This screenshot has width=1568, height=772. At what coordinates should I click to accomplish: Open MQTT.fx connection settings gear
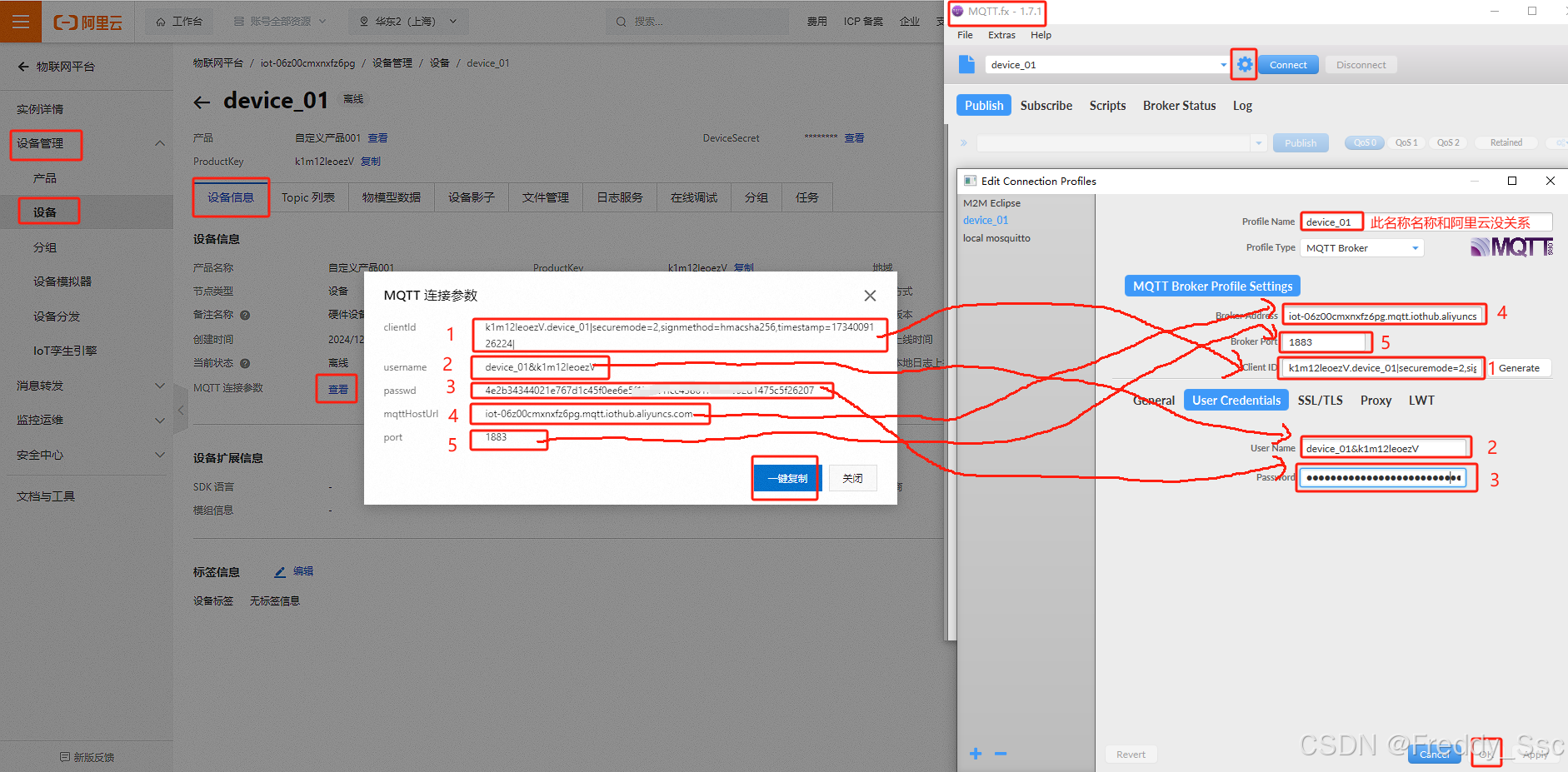pos(1244,64)
